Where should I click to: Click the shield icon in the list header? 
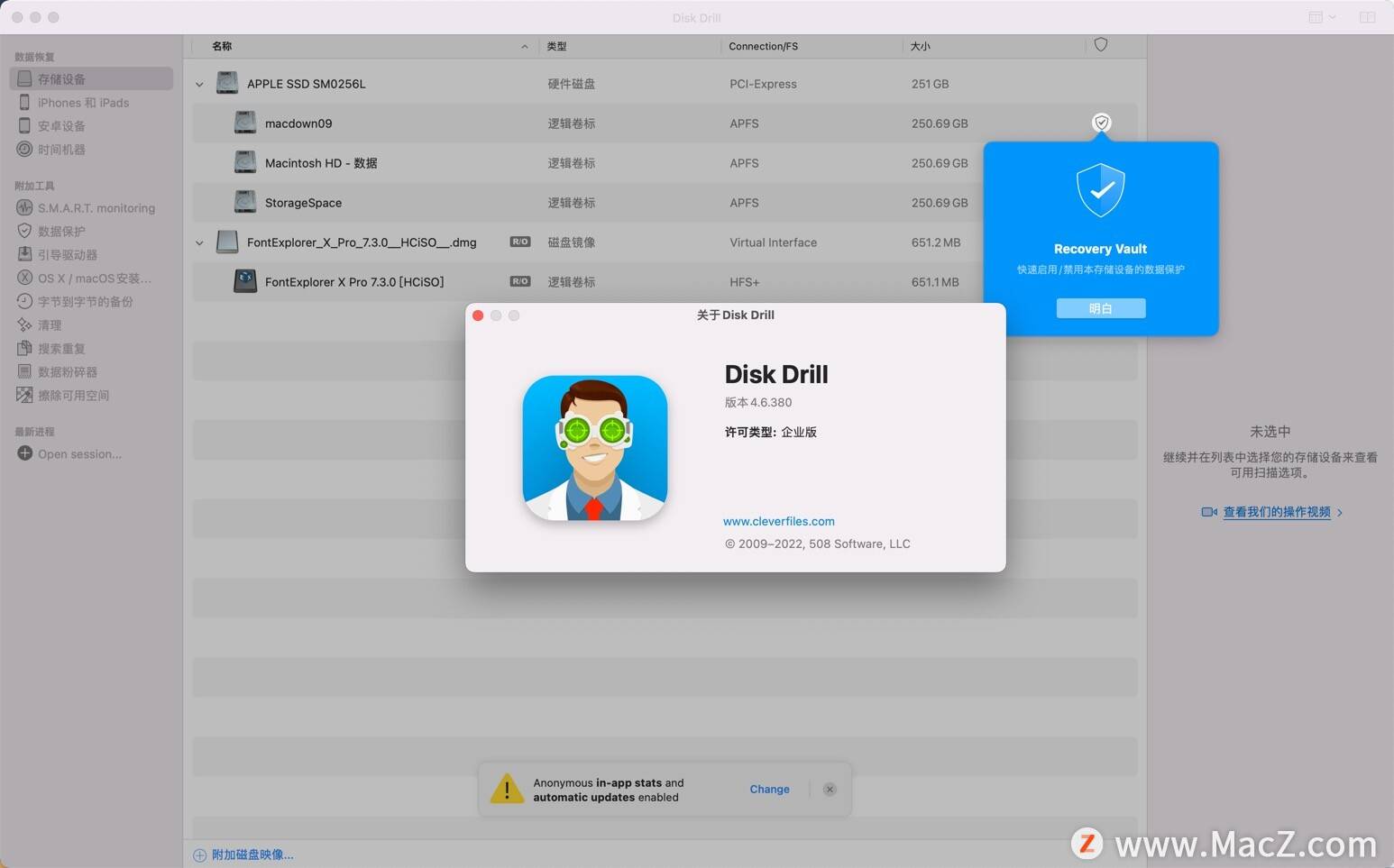click(1101, 45)
